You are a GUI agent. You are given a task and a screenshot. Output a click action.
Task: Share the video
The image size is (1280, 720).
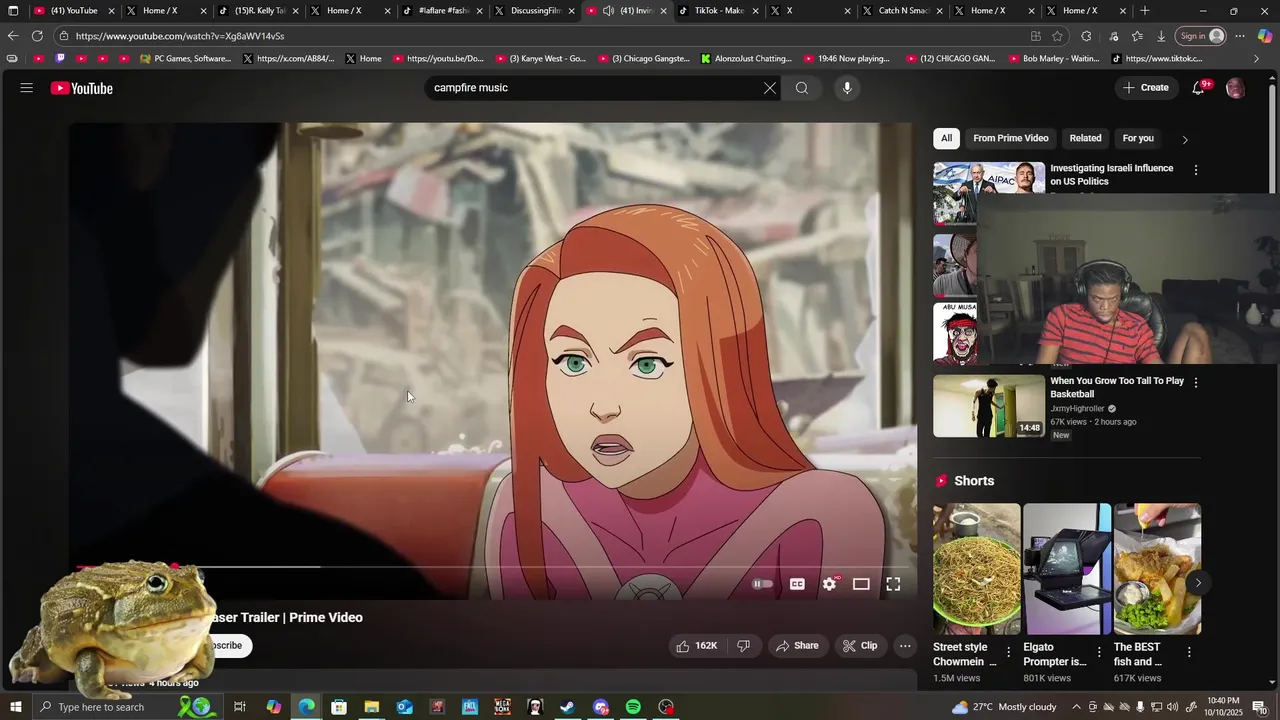tap(797, 646)
